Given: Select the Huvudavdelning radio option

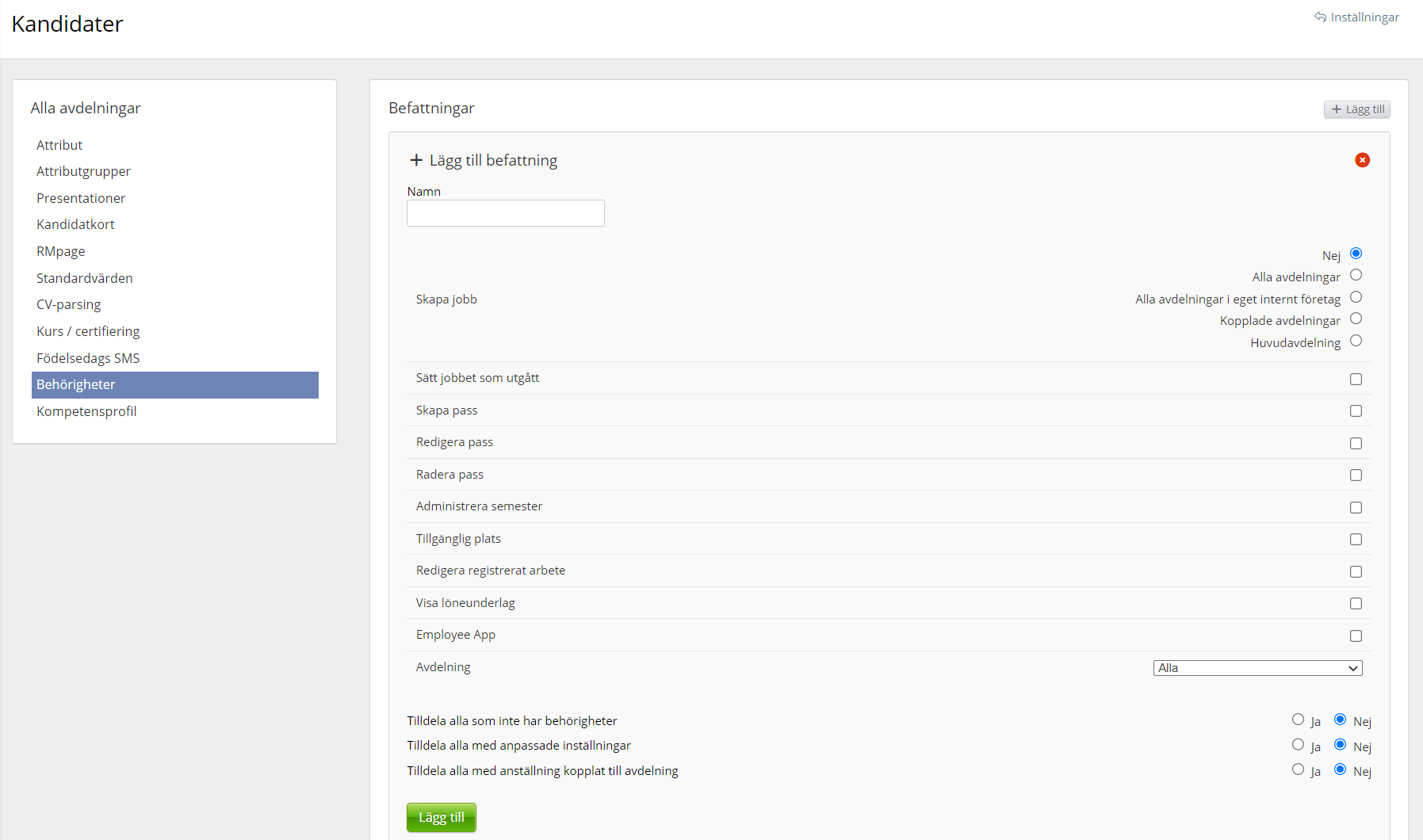Looking at the screenshot, I should click(x=1356, y=341).
